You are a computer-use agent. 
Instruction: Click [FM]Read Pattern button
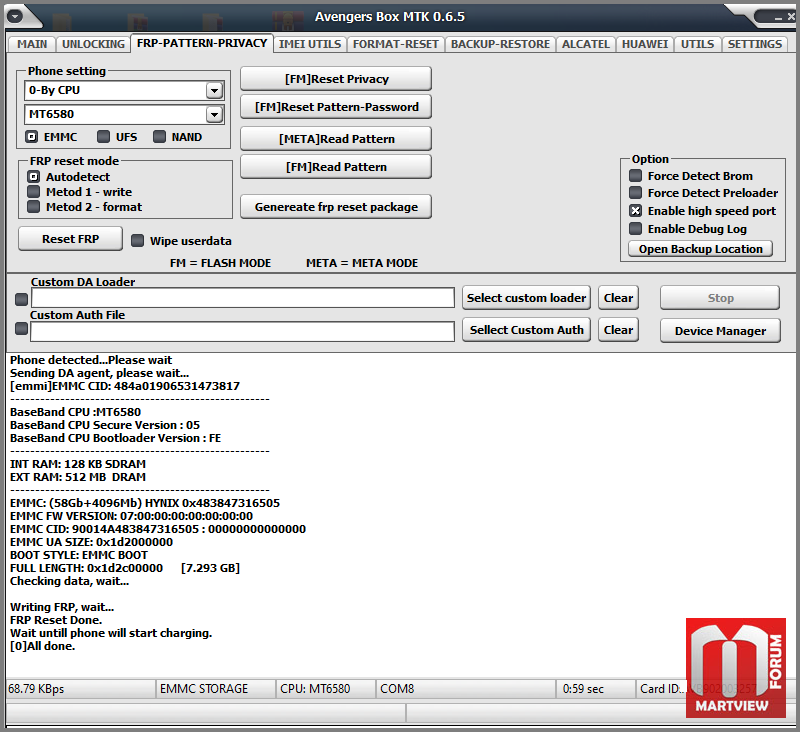pos(336,167)
